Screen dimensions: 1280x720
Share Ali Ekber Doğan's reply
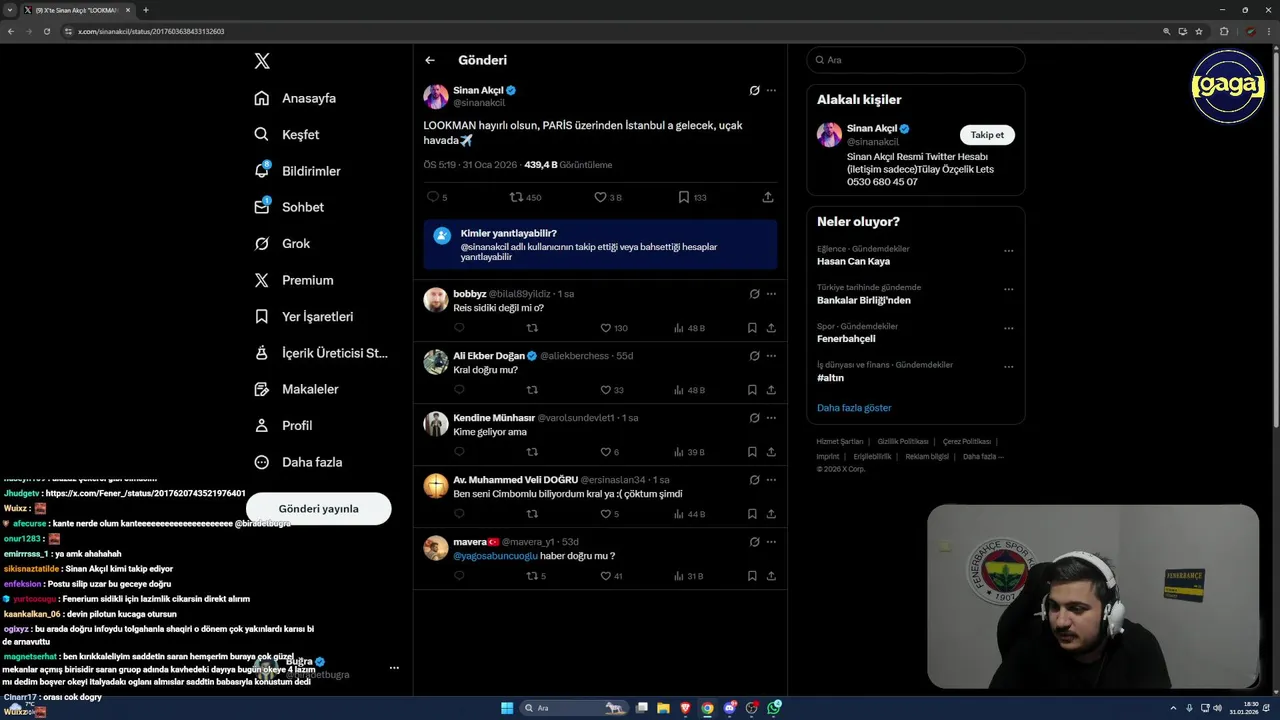click(771, 390)
